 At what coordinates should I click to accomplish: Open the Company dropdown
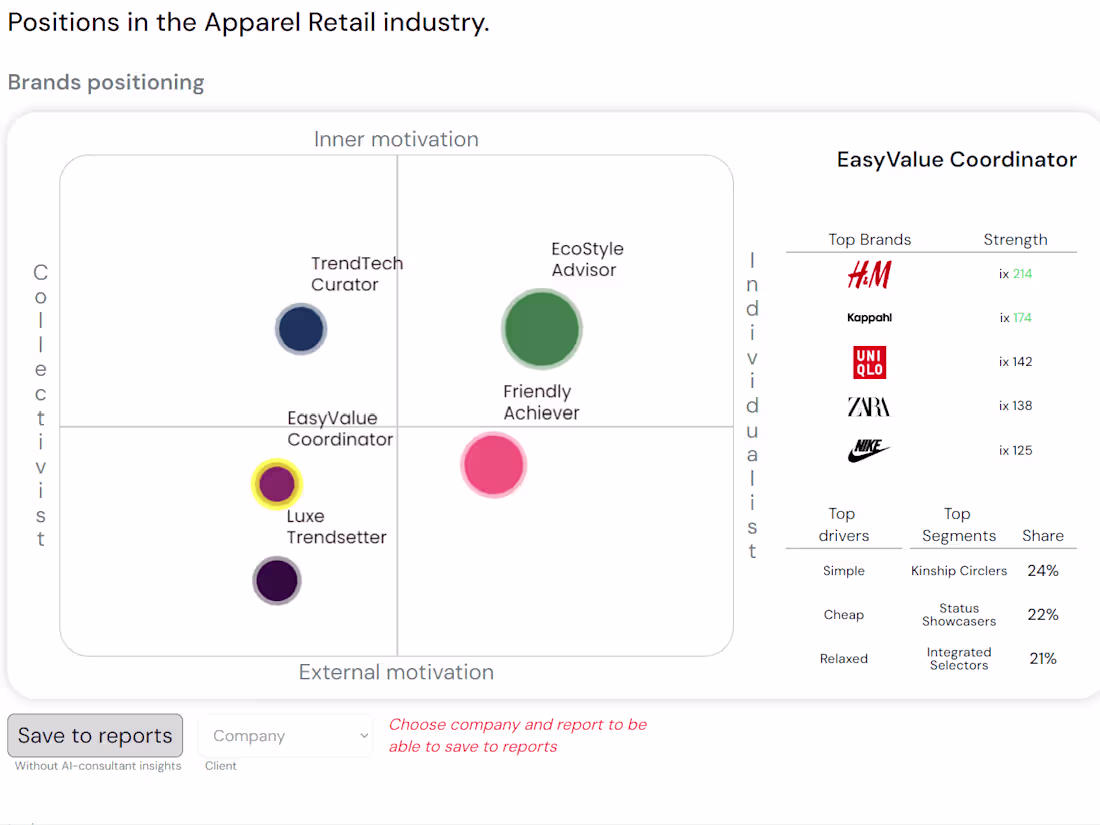285,735
